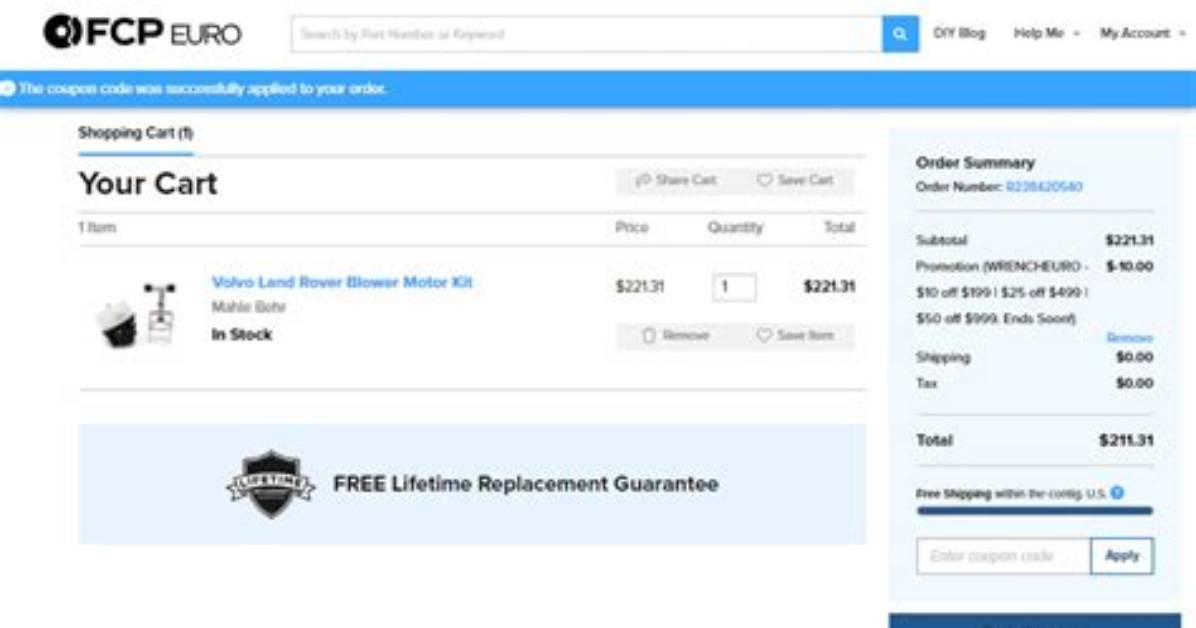
Task: Click Save Item for the blower motor
Action: click(x=794, y=336)
